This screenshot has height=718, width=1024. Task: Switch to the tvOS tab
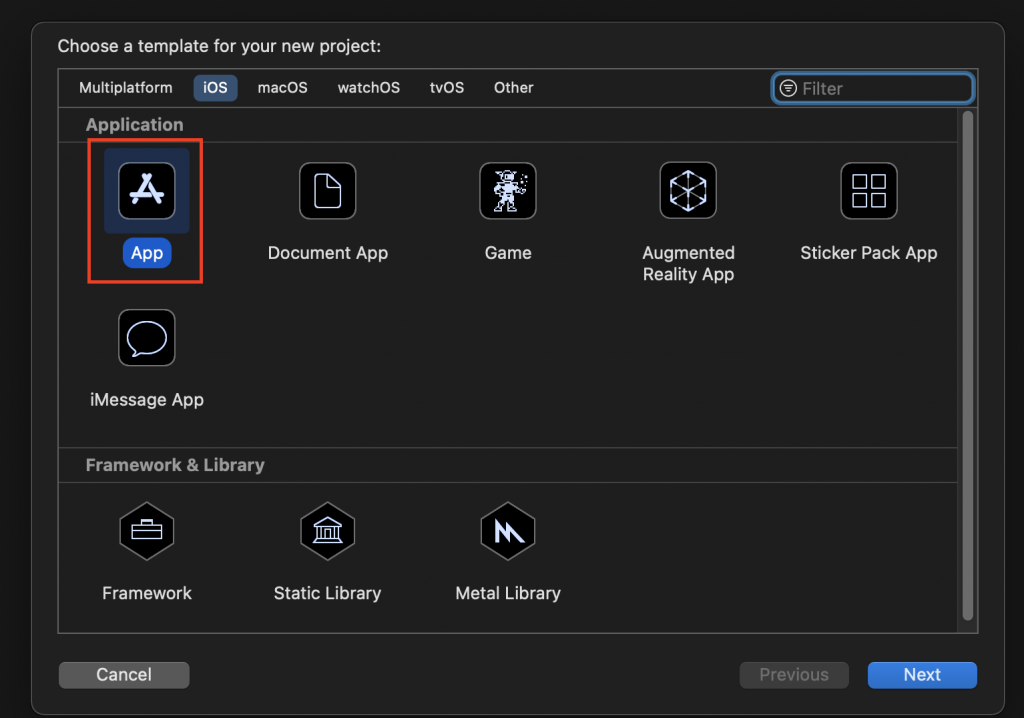coord(447,88)
